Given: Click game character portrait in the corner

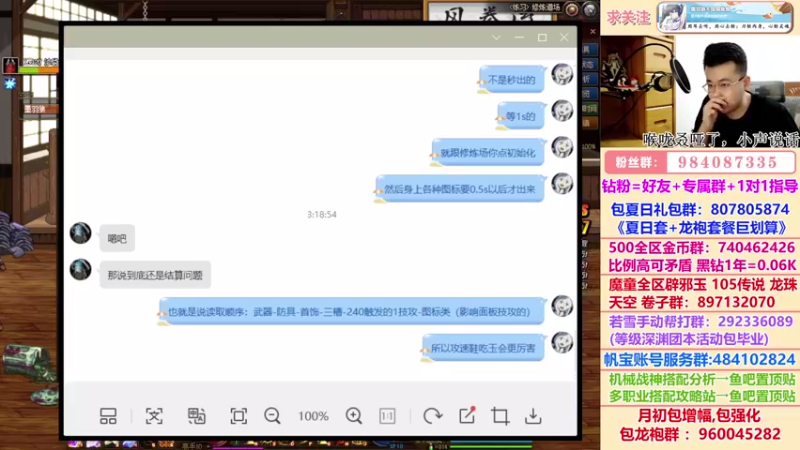Looking at the screenshot, I should click(10, 65).
